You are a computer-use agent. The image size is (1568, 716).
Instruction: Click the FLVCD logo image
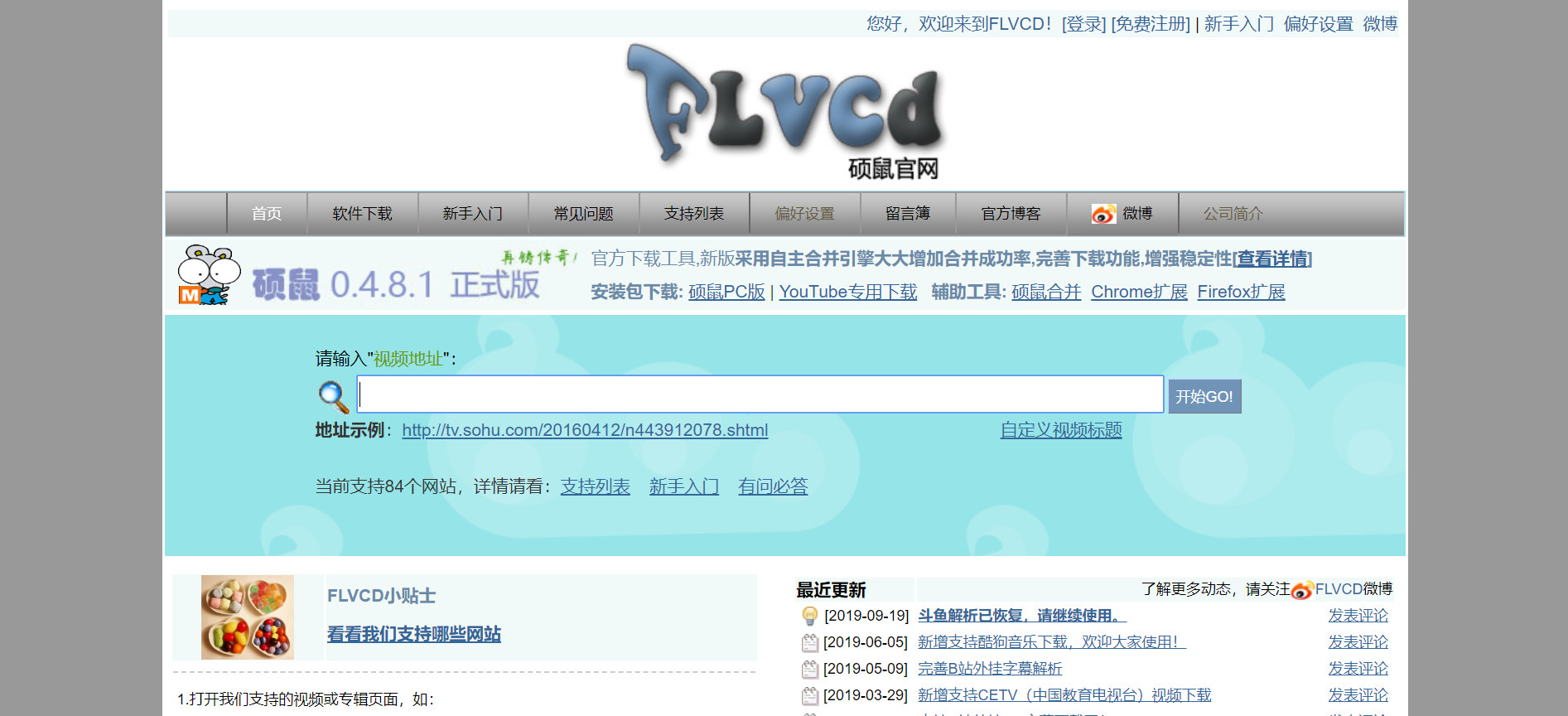click(x=784, y=113)
